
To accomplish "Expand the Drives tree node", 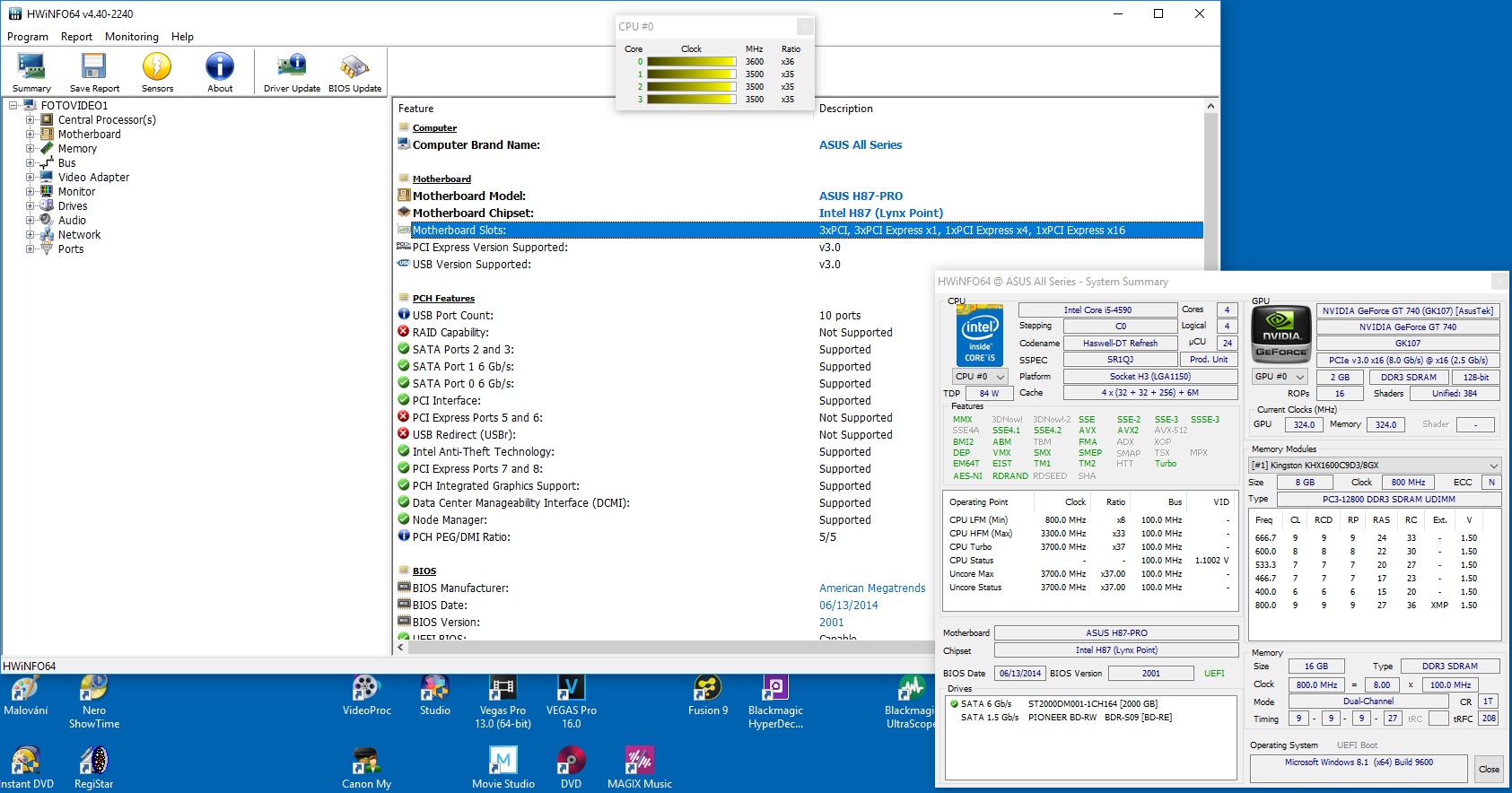I will tap(31, 206).
